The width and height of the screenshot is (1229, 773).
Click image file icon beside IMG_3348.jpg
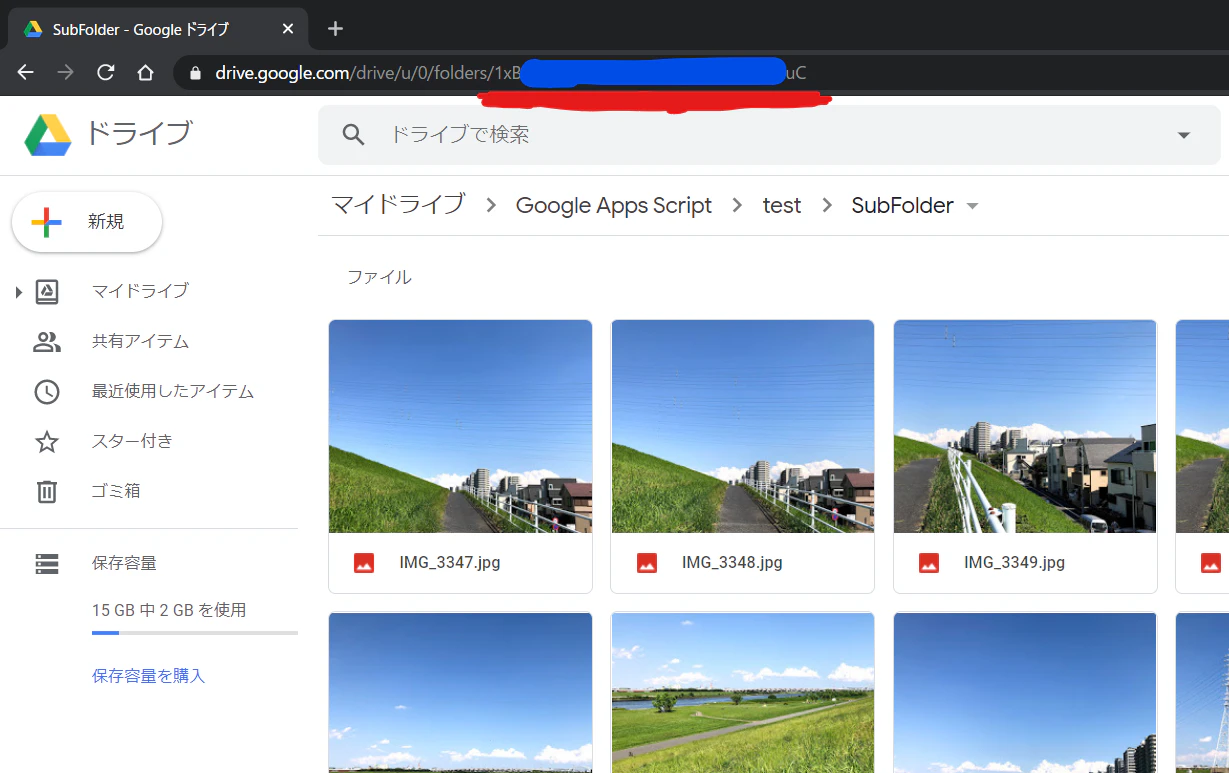(x=647, y=563)
